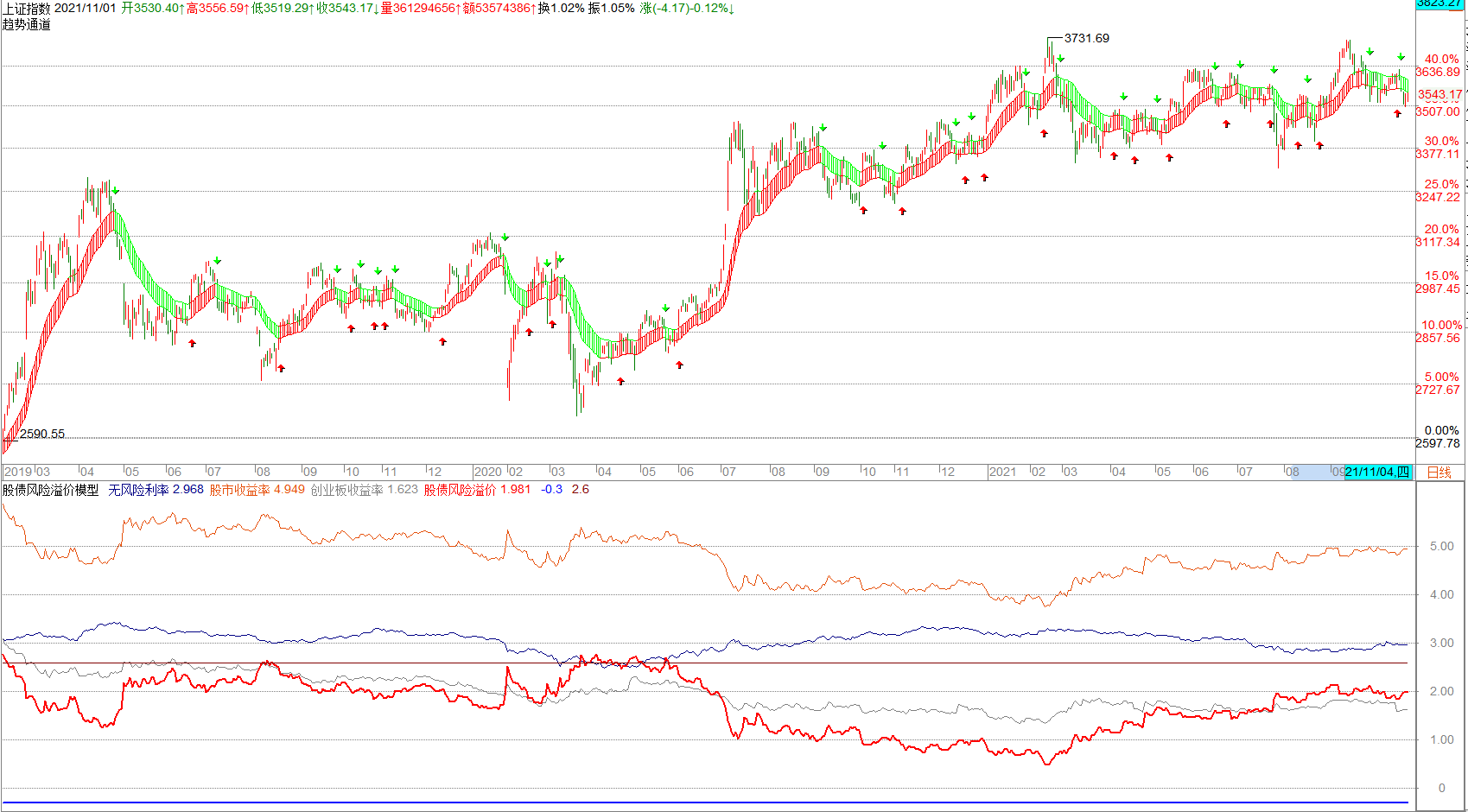1468x812 pixels.
Task: Jump to 2019 year marker on timeline
Action: tap(17, 472)
